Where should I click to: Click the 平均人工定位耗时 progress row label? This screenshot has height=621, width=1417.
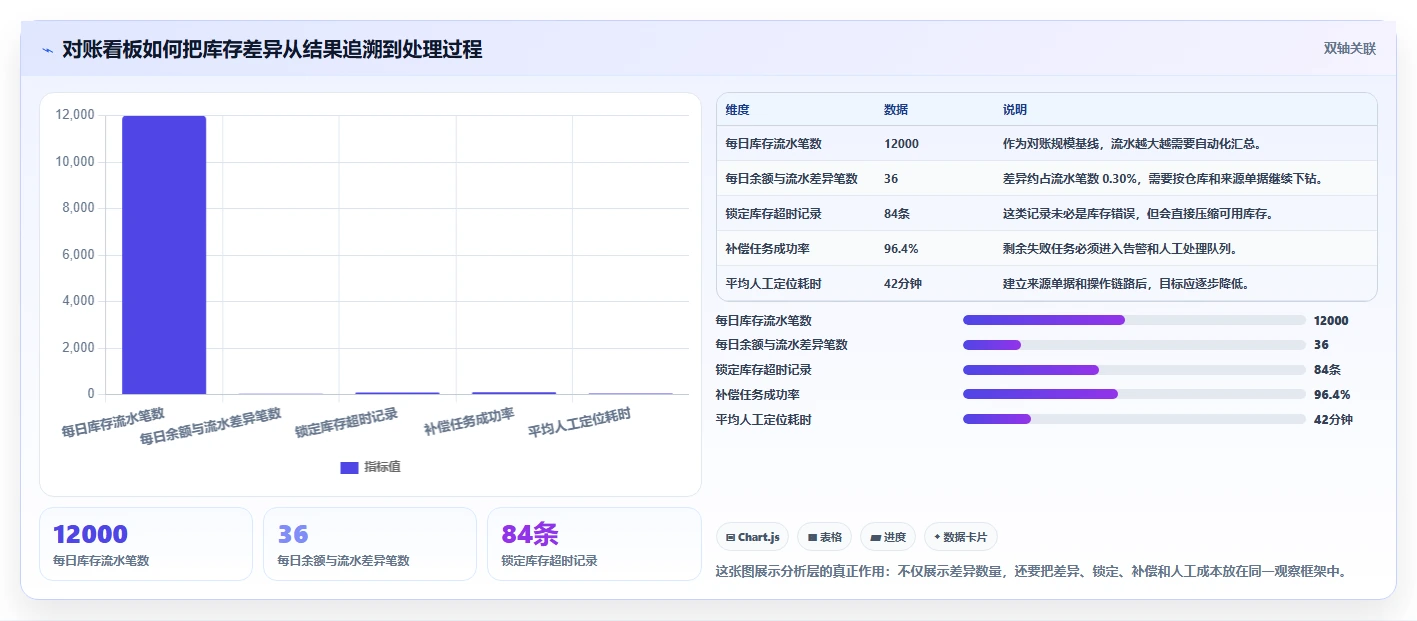pyautogui.click(x=764, y=420)
